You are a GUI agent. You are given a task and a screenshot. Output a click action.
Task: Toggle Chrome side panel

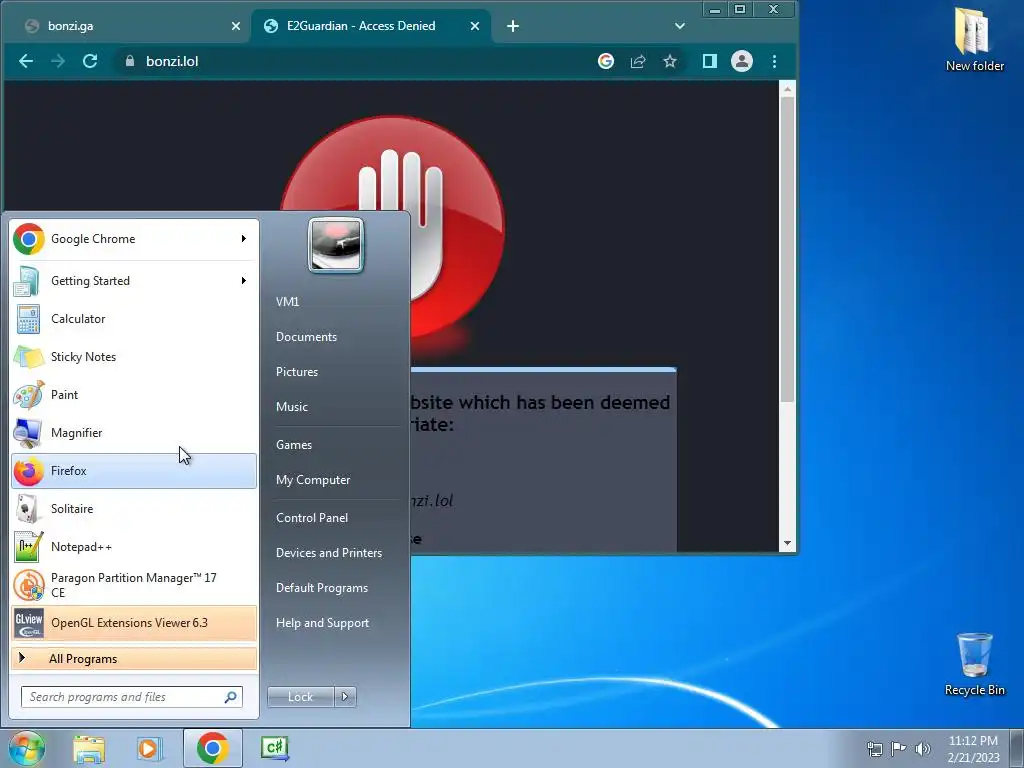[710, 61]
